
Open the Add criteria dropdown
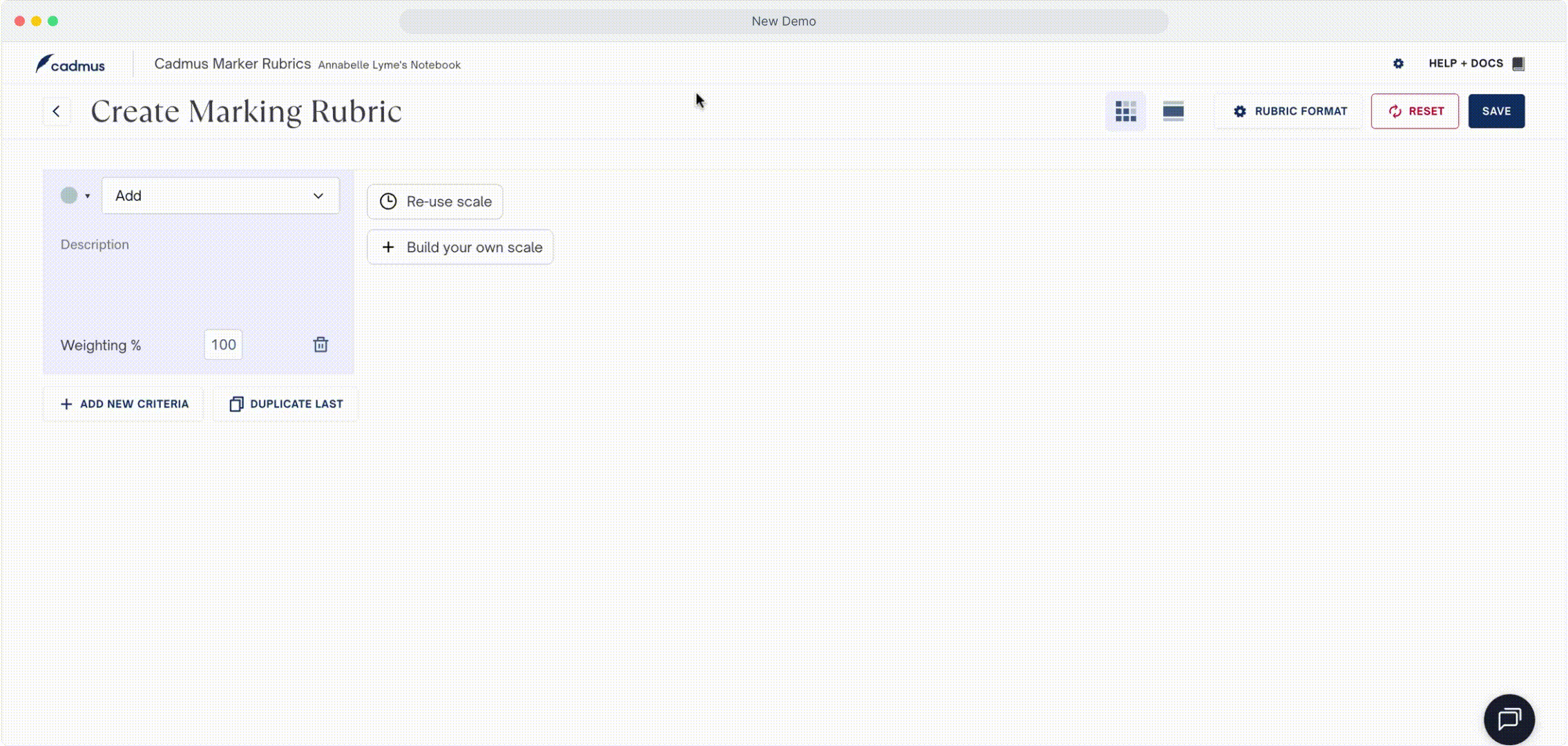pyautogui.click(x=220, y=196)
